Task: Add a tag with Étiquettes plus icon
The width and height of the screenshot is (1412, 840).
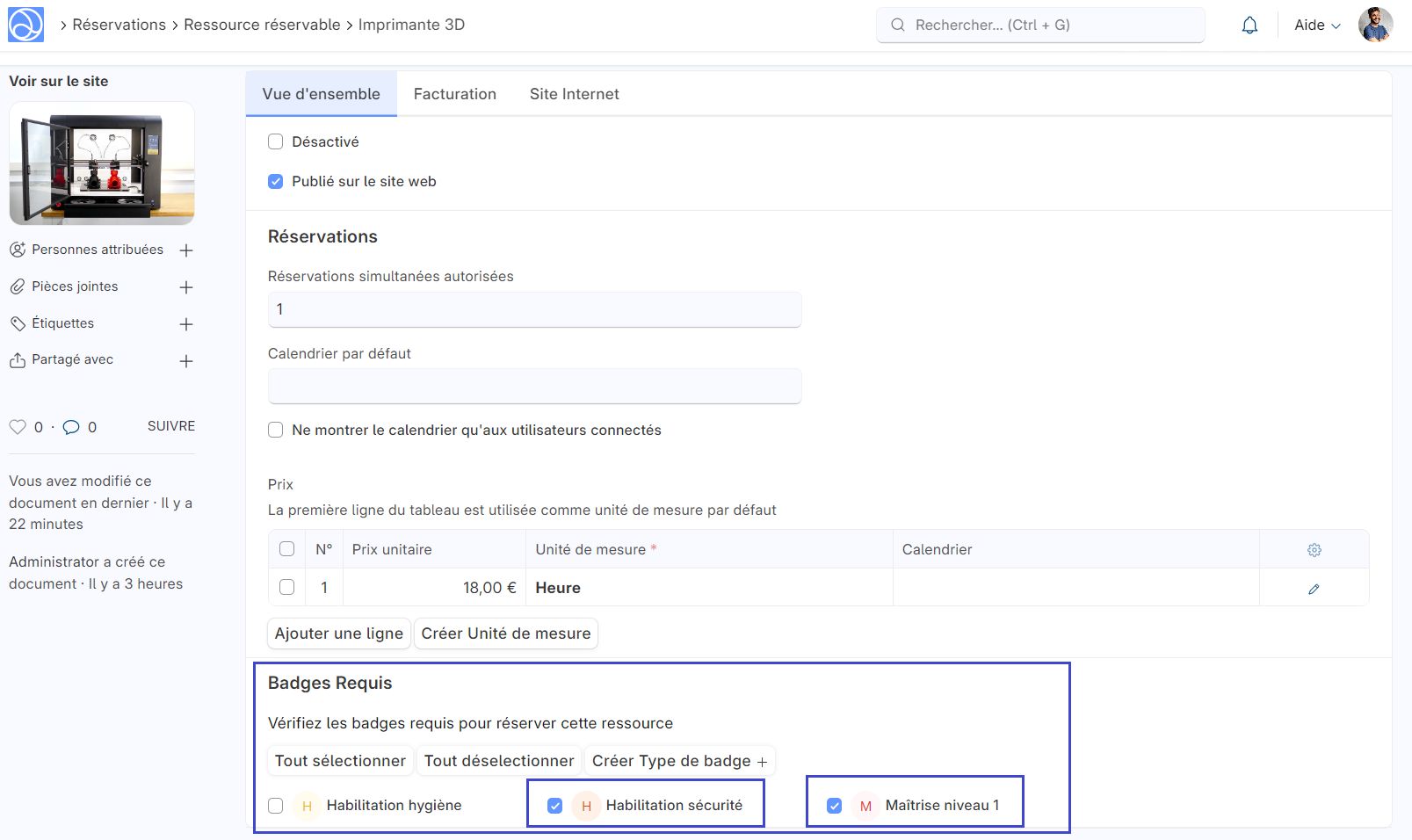Action: point(186,324)
